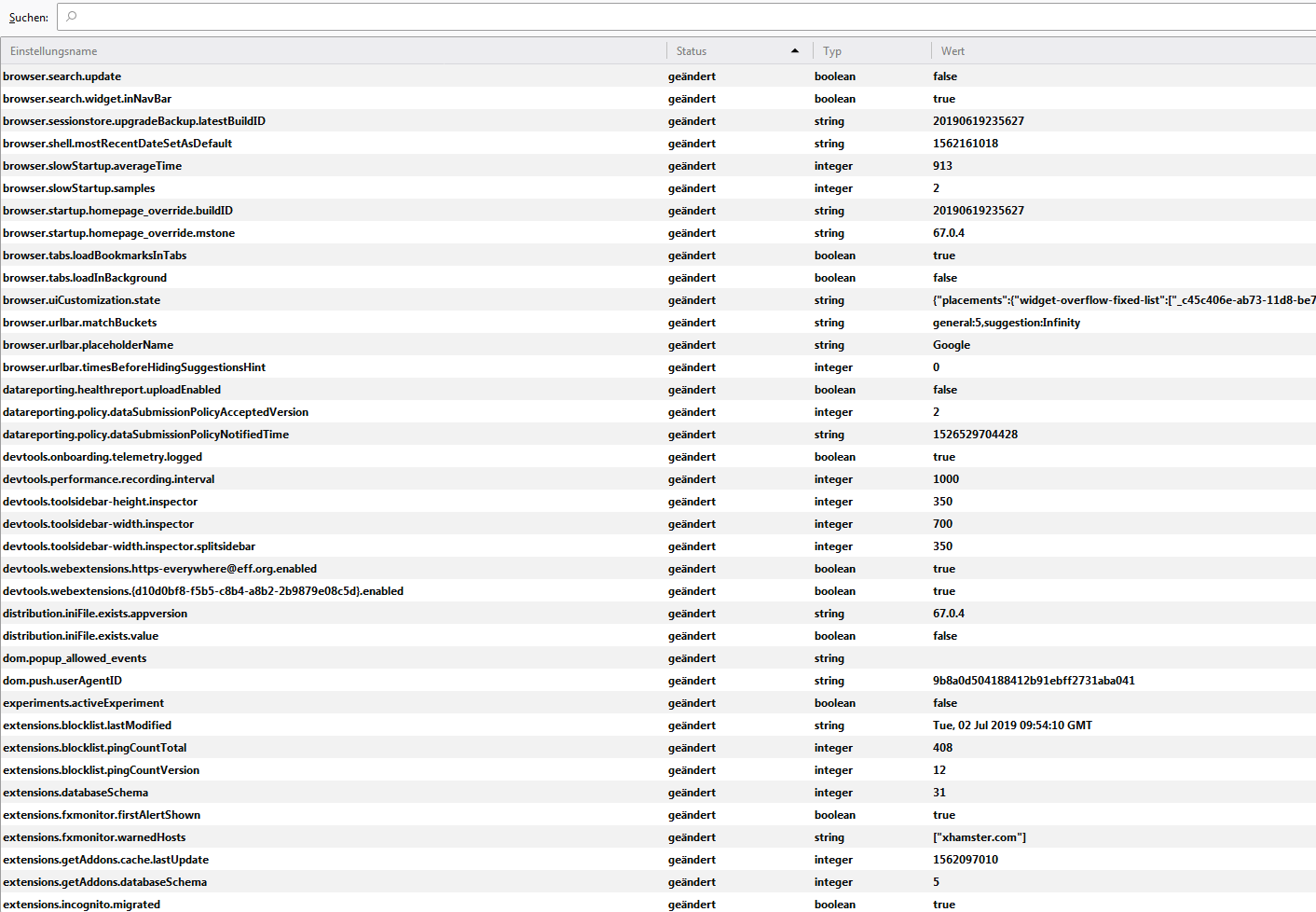Select the distribution.iniFile.exists.appversion row
The image size is (1316, 912).
coord(95,614)
